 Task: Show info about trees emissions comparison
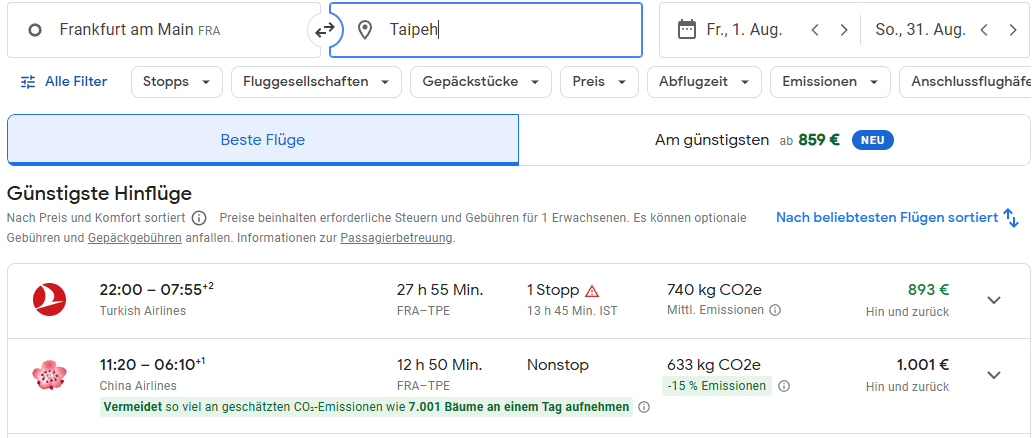tap(644, 407)
